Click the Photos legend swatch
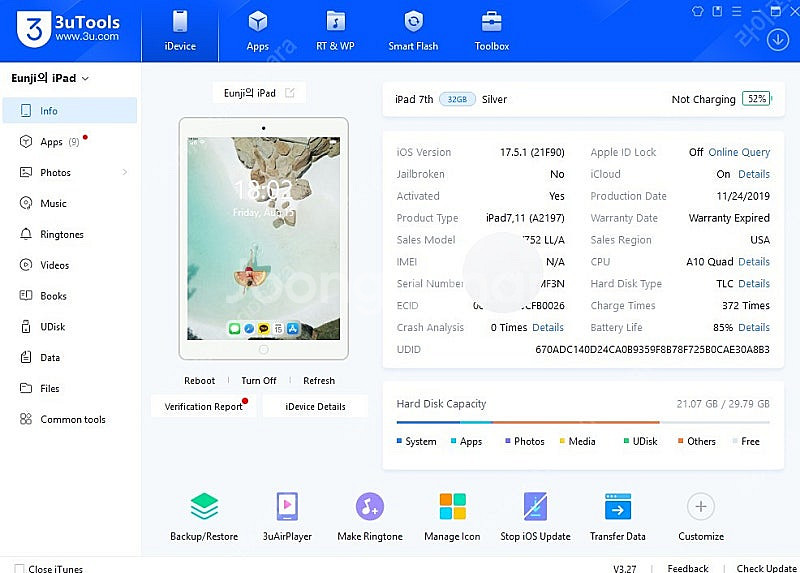 tap(508, 441)
